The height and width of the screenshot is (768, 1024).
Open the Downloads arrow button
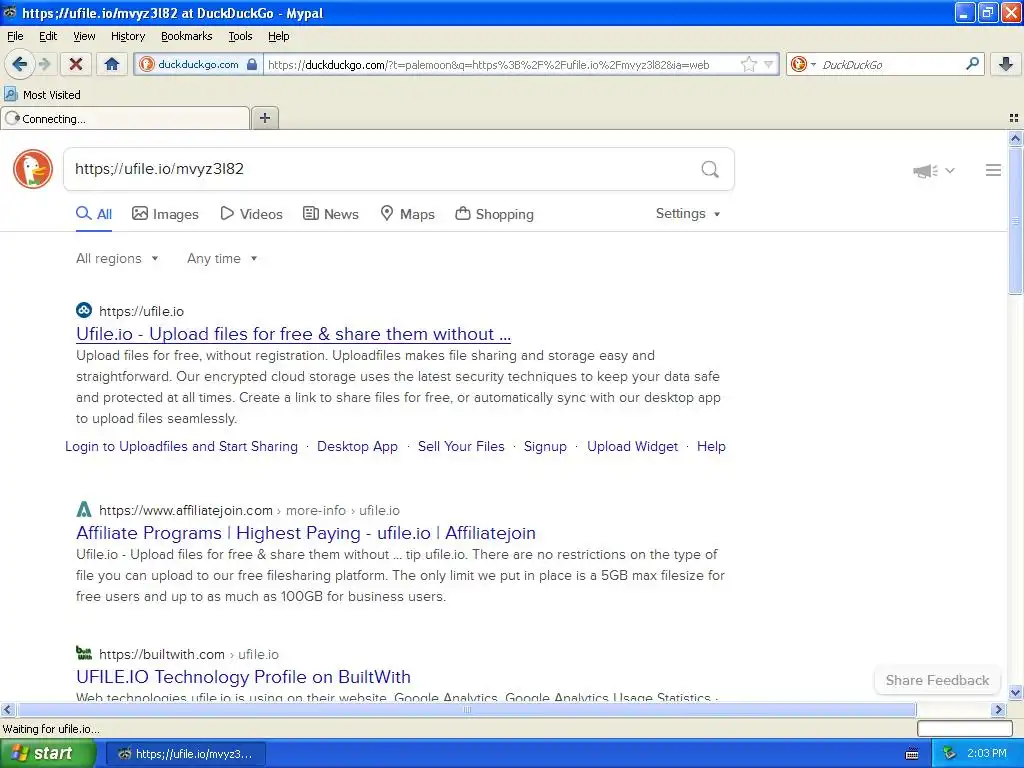(1006, 64)
